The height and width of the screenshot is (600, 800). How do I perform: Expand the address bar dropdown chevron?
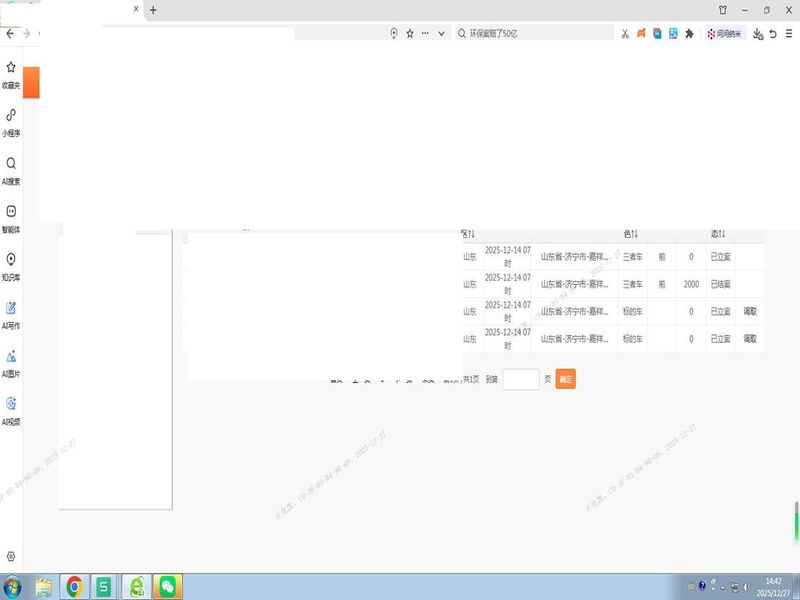[x=441, y=33]
